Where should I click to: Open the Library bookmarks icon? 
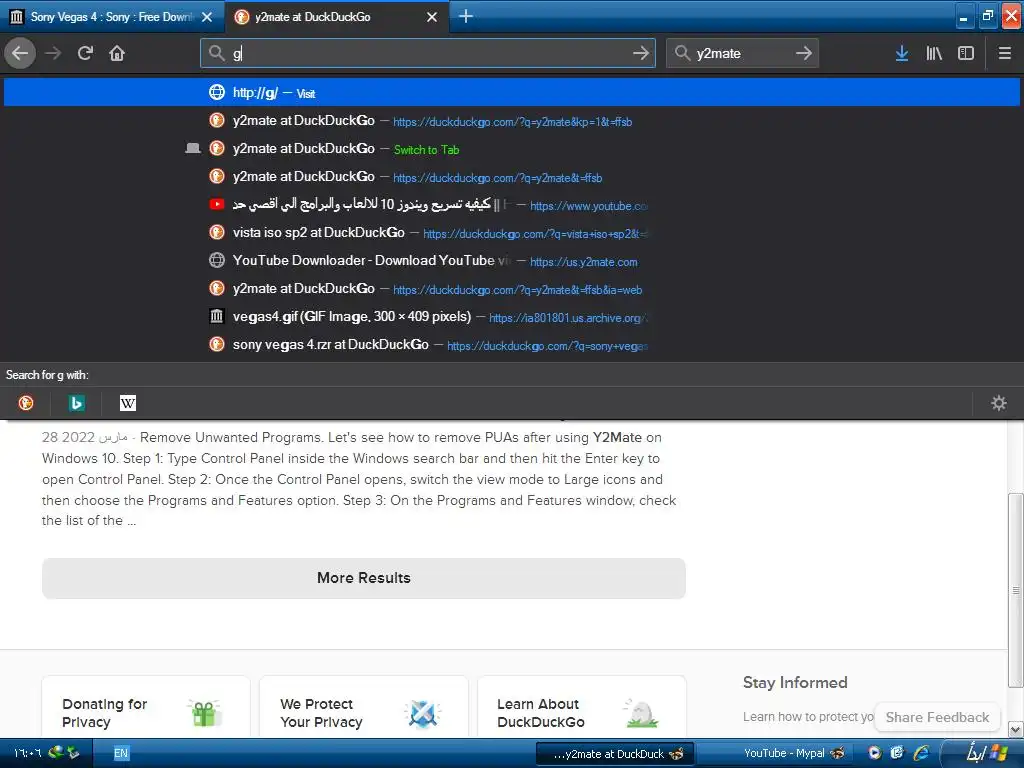point(934,53)
